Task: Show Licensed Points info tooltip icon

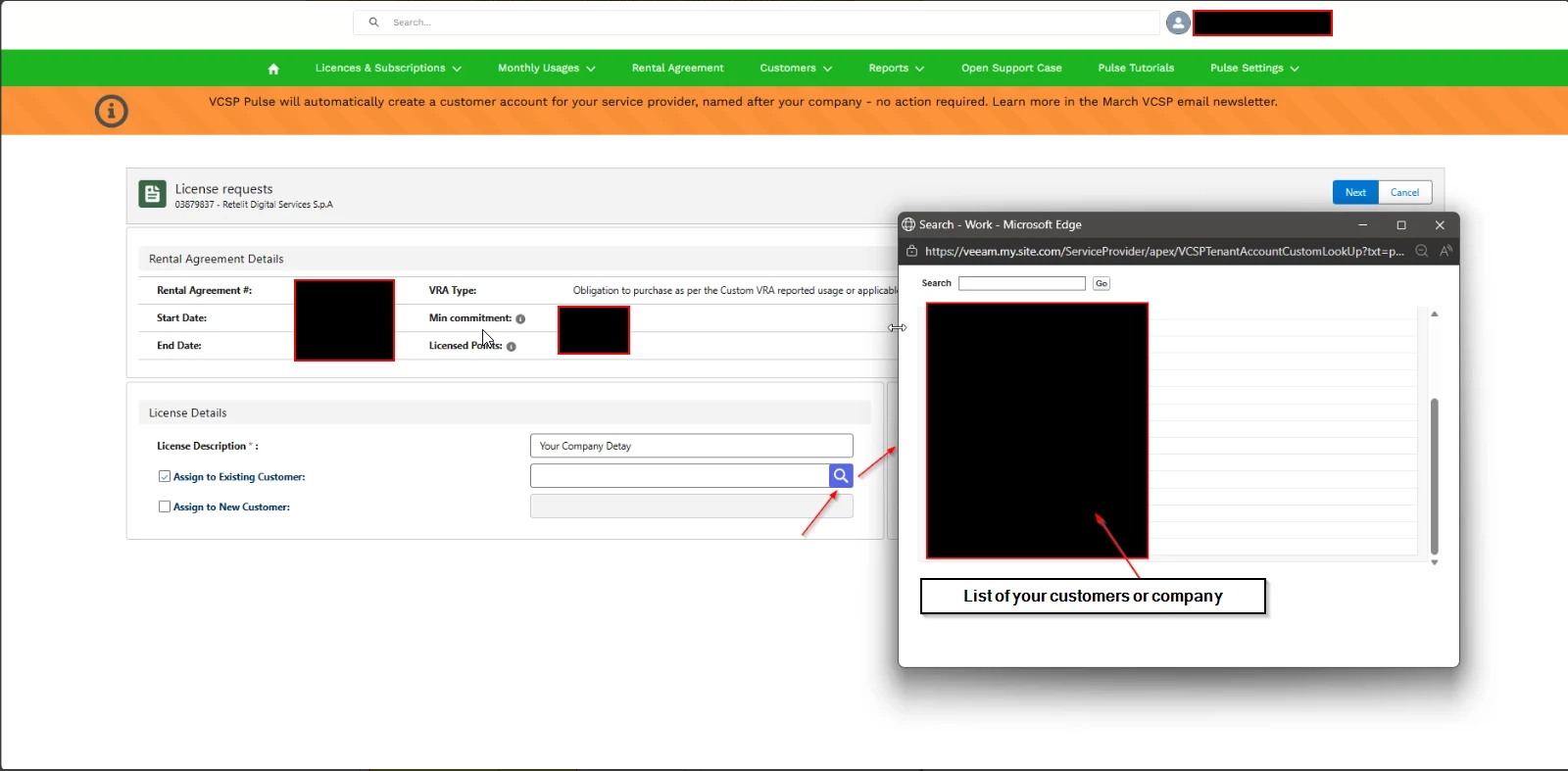Action: pyautogui.click(x=512, y=346)
